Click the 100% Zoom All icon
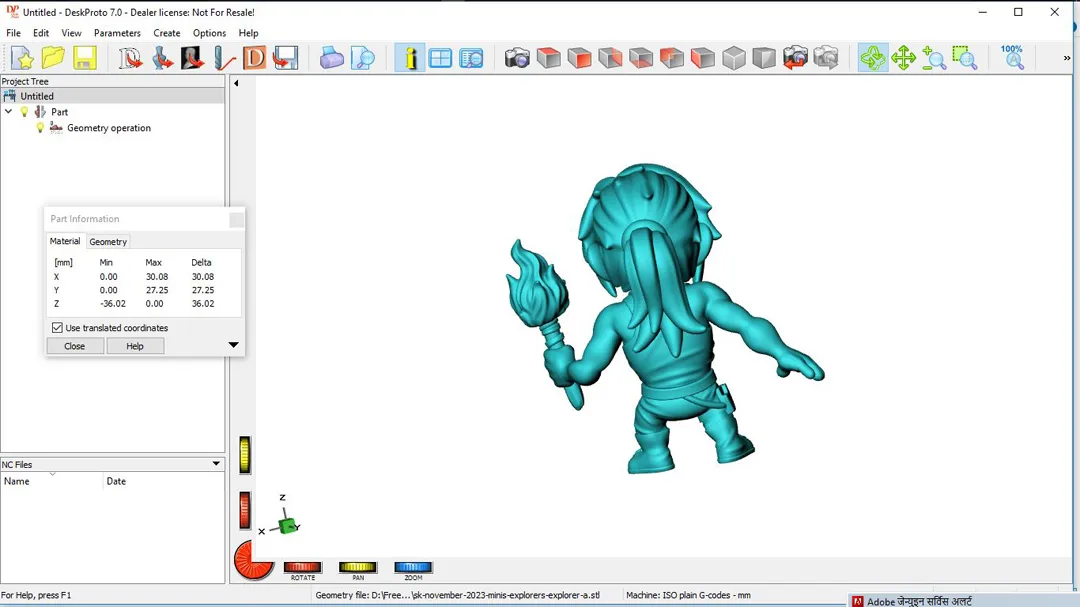Screen dimensions: 1080x607 [x=1012, y=58]
